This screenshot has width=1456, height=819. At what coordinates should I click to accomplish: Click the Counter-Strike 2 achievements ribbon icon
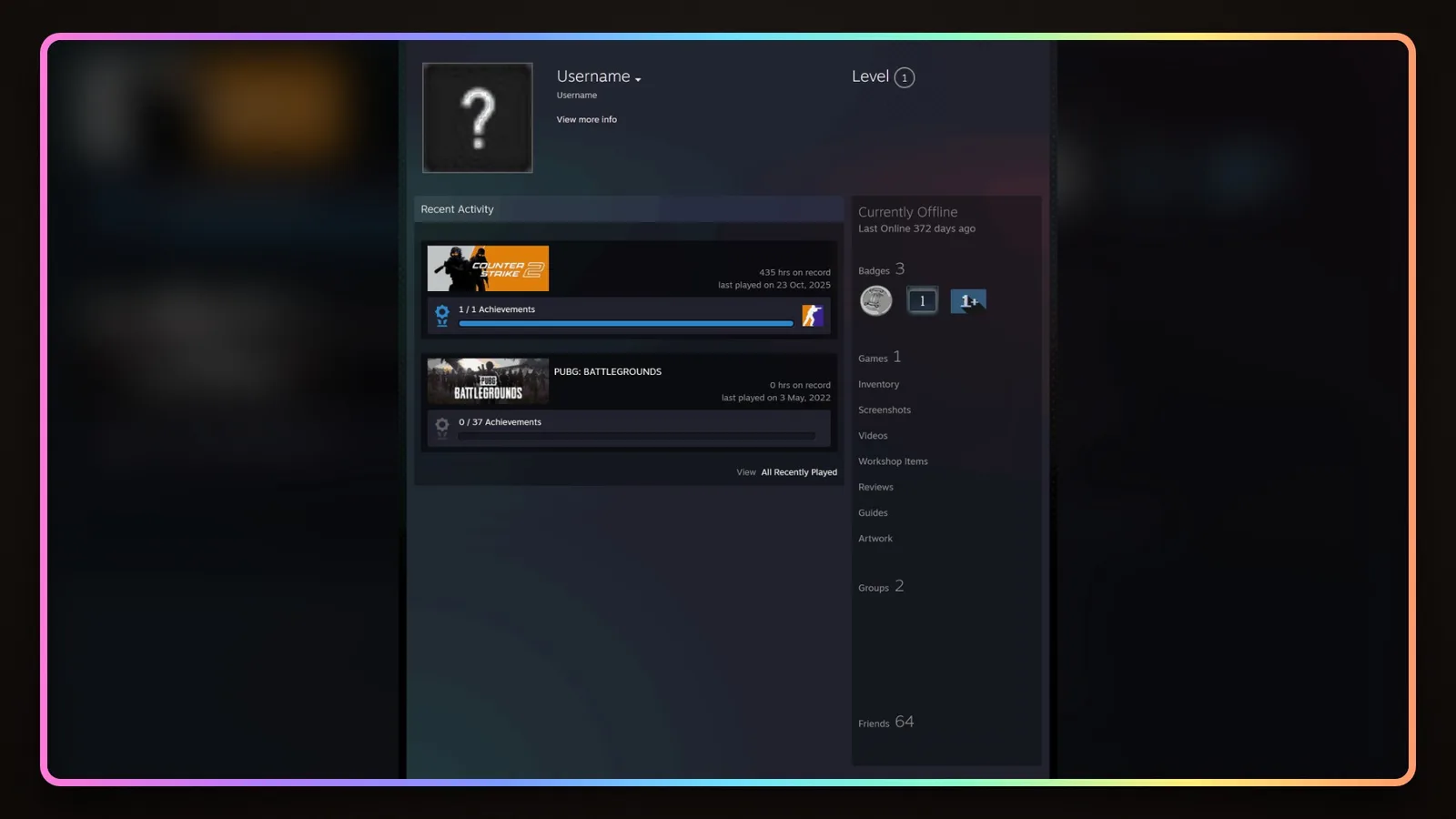tap(442, 316)
